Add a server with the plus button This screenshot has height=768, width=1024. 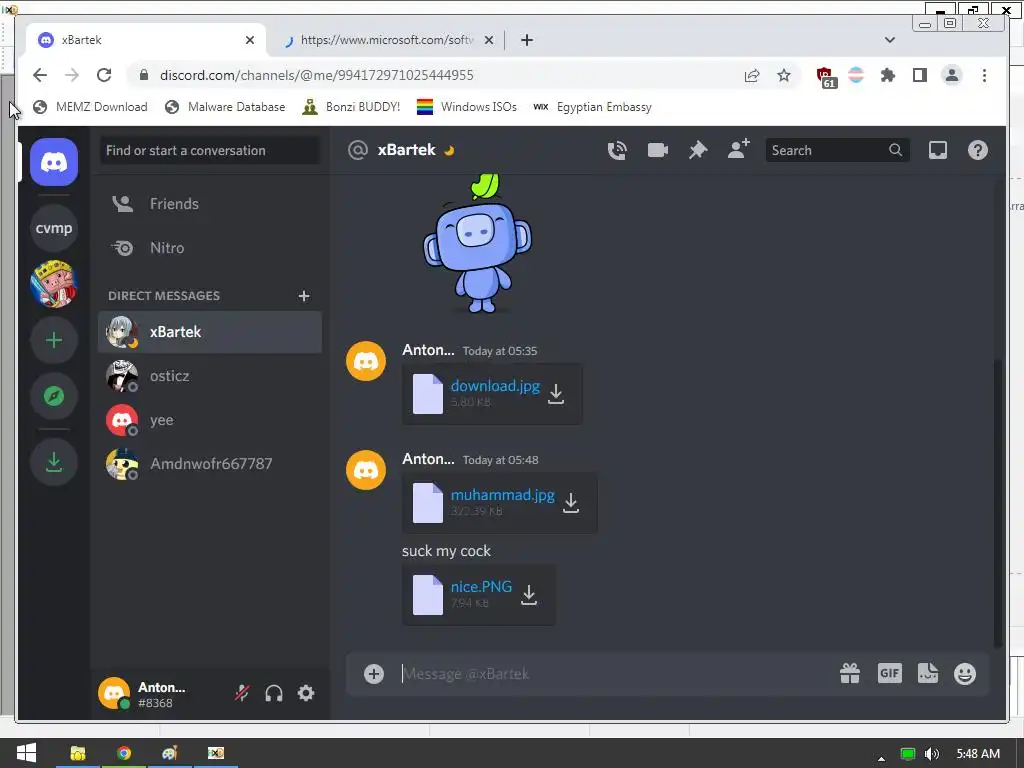point(54,340)
